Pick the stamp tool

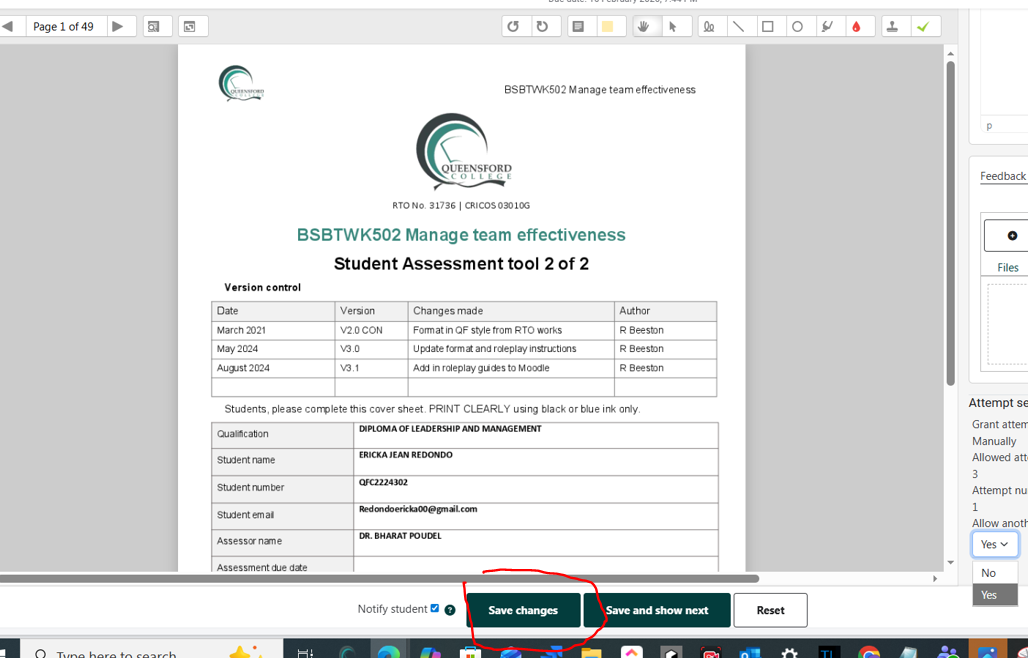892,26
